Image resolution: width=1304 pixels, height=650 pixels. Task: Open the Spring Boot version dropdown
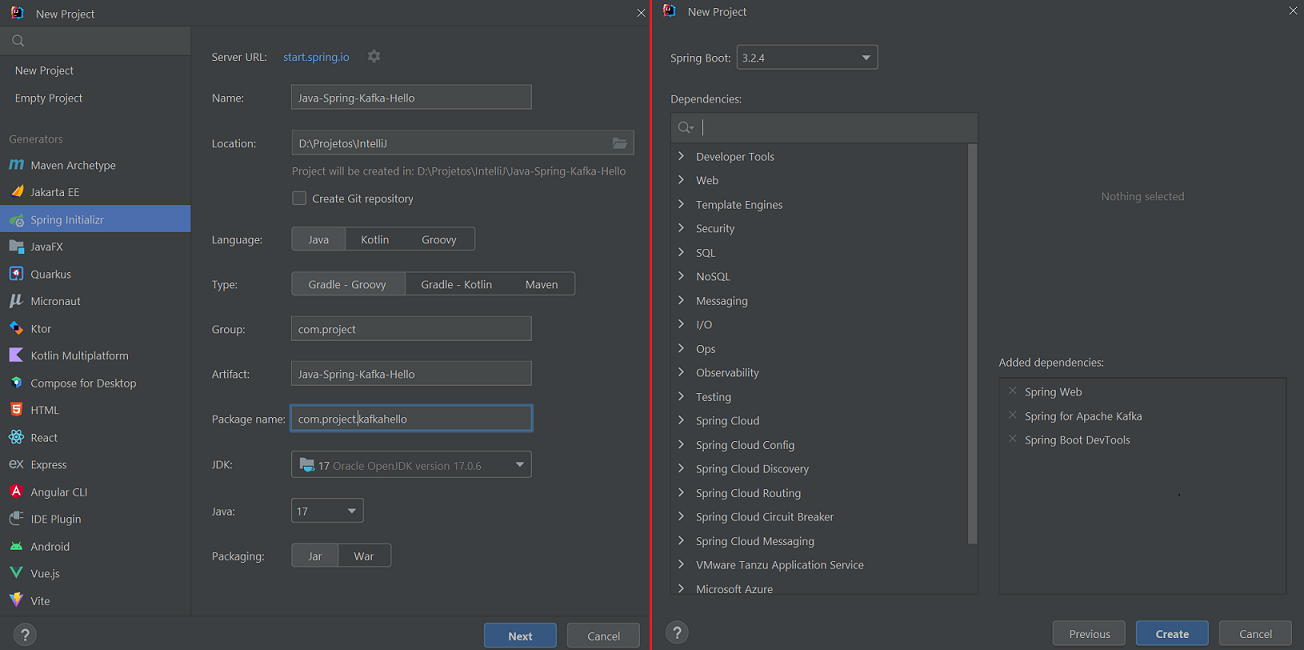807,58
